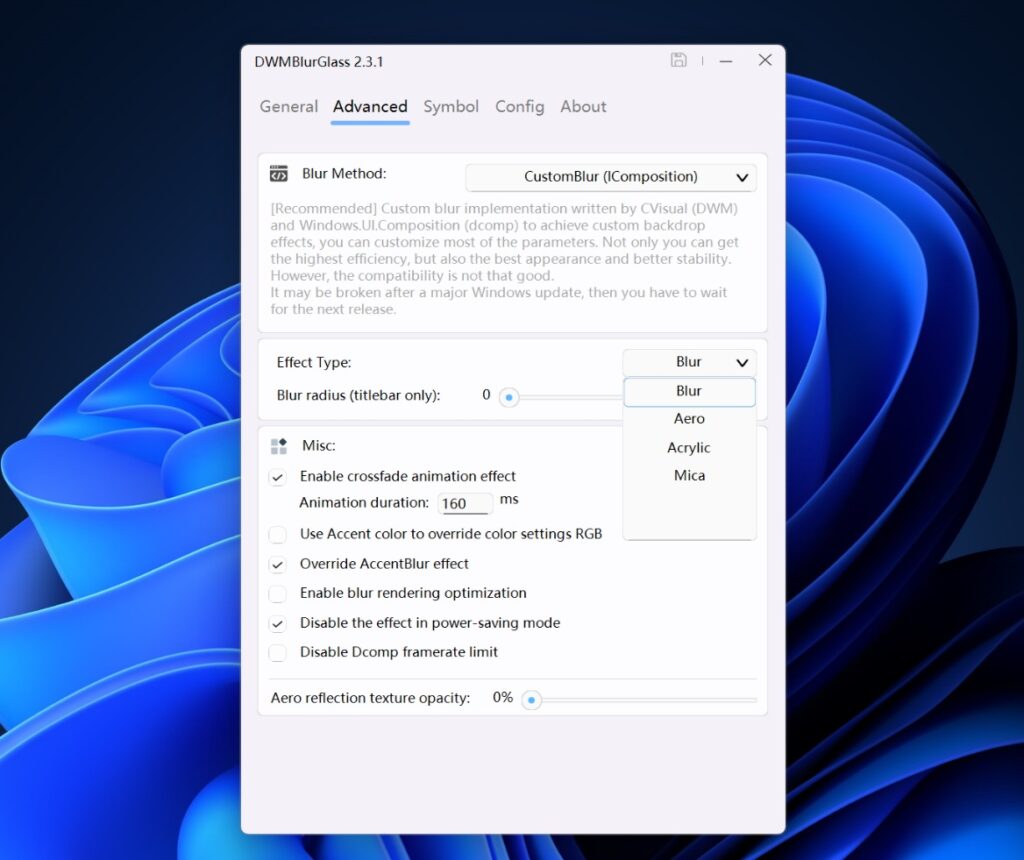Choose Acrylic as the effect type
The height and width of the screenshot is (860, 1024).
689,447
